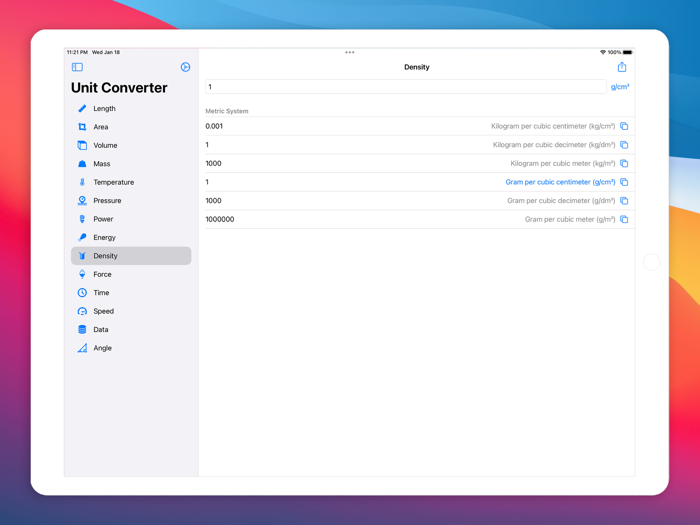The width and height of the screenshot is (700, 525).
Task: Click the value input field containing 1
Action: (x=406, y=87)
